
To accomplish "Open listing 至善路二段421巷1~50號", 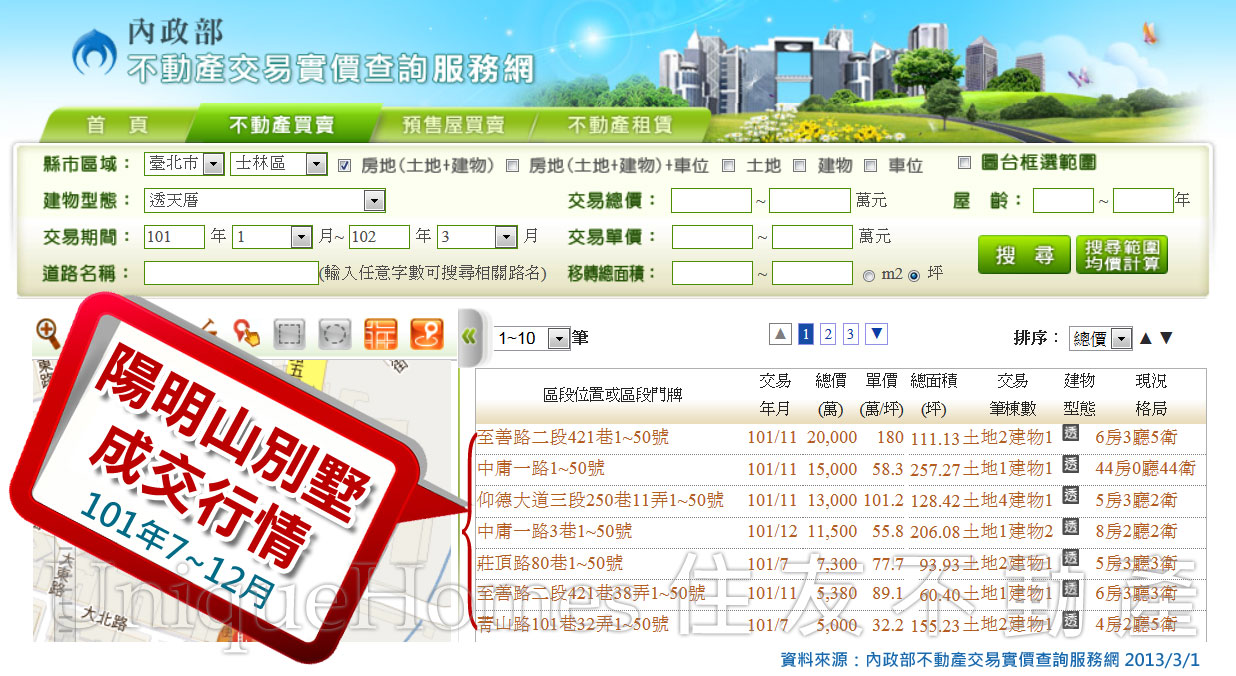I will point(574,437).
